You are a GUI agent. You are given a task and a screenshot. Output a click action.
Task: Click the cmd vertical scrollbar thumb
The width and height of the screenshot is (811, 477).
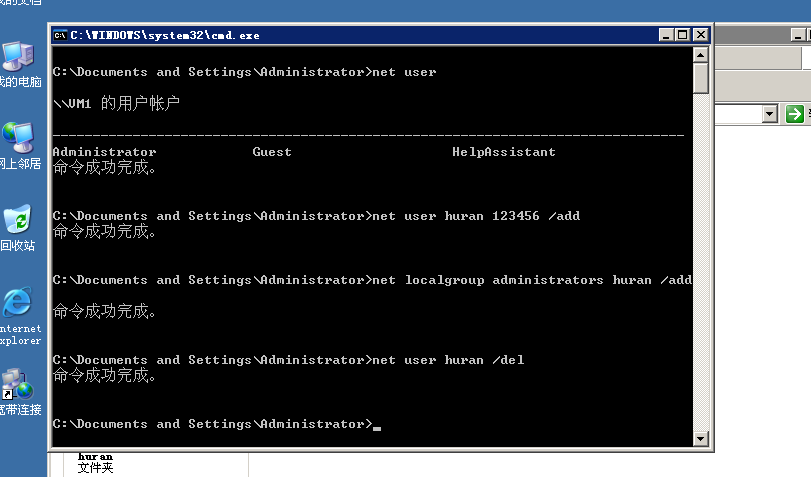[x=701, y=77]
